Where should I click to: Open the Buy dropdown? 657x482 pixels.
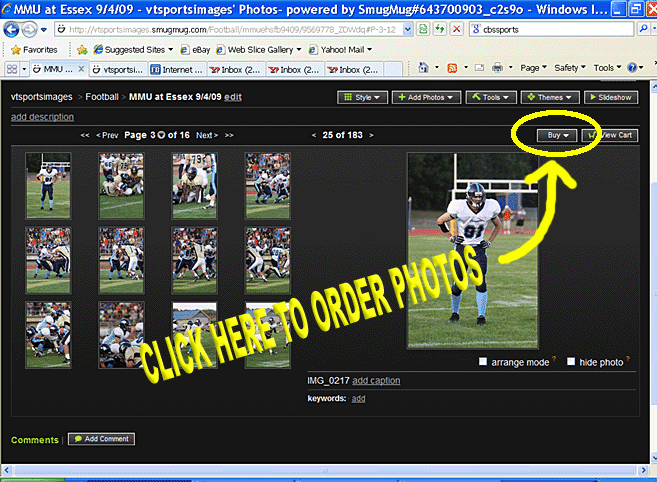pos(557,135)
